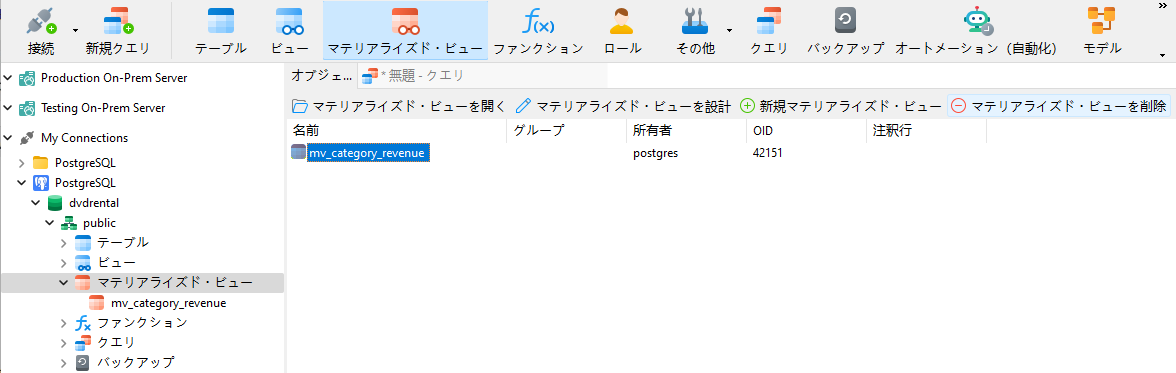Click マテリアライズド・ビューを開く button
1176x373 pixels.
(x=399, y=106)
